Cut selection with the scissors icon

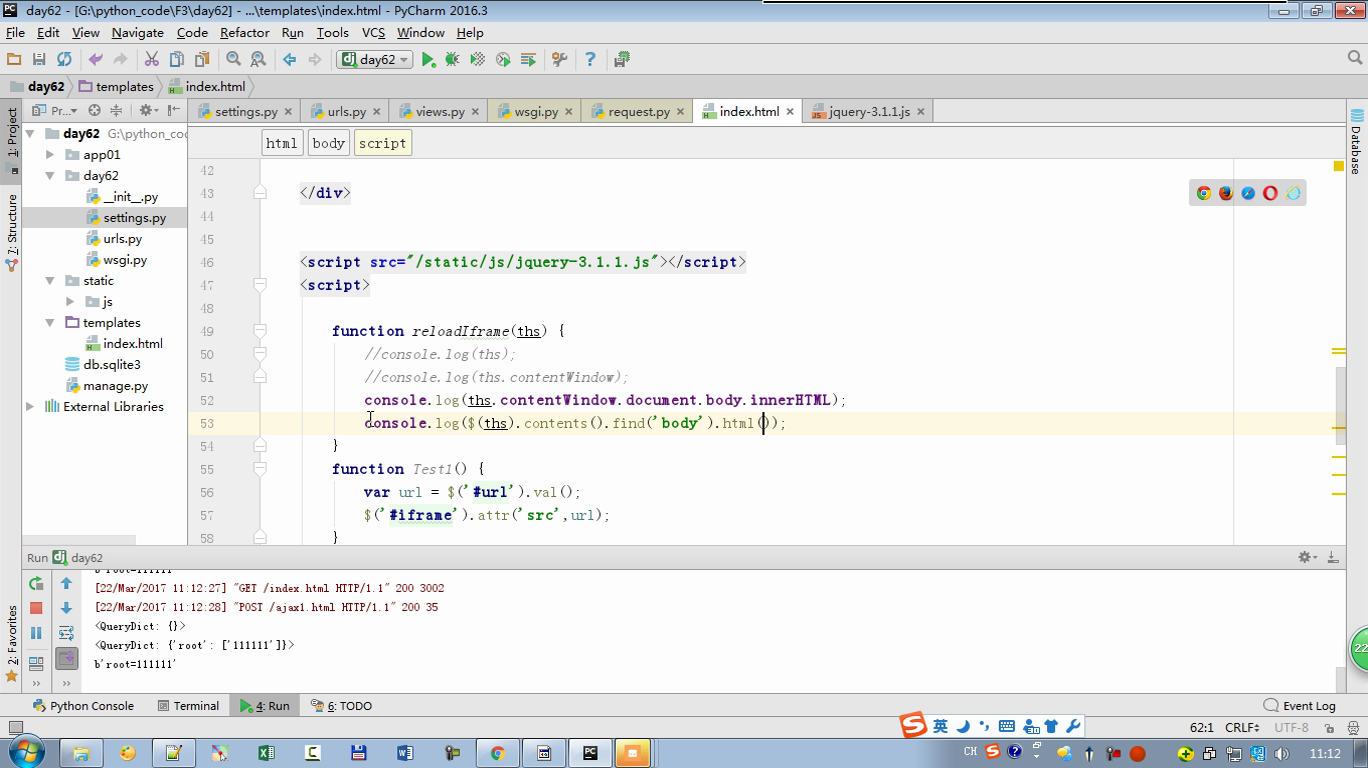click(152, 60)
